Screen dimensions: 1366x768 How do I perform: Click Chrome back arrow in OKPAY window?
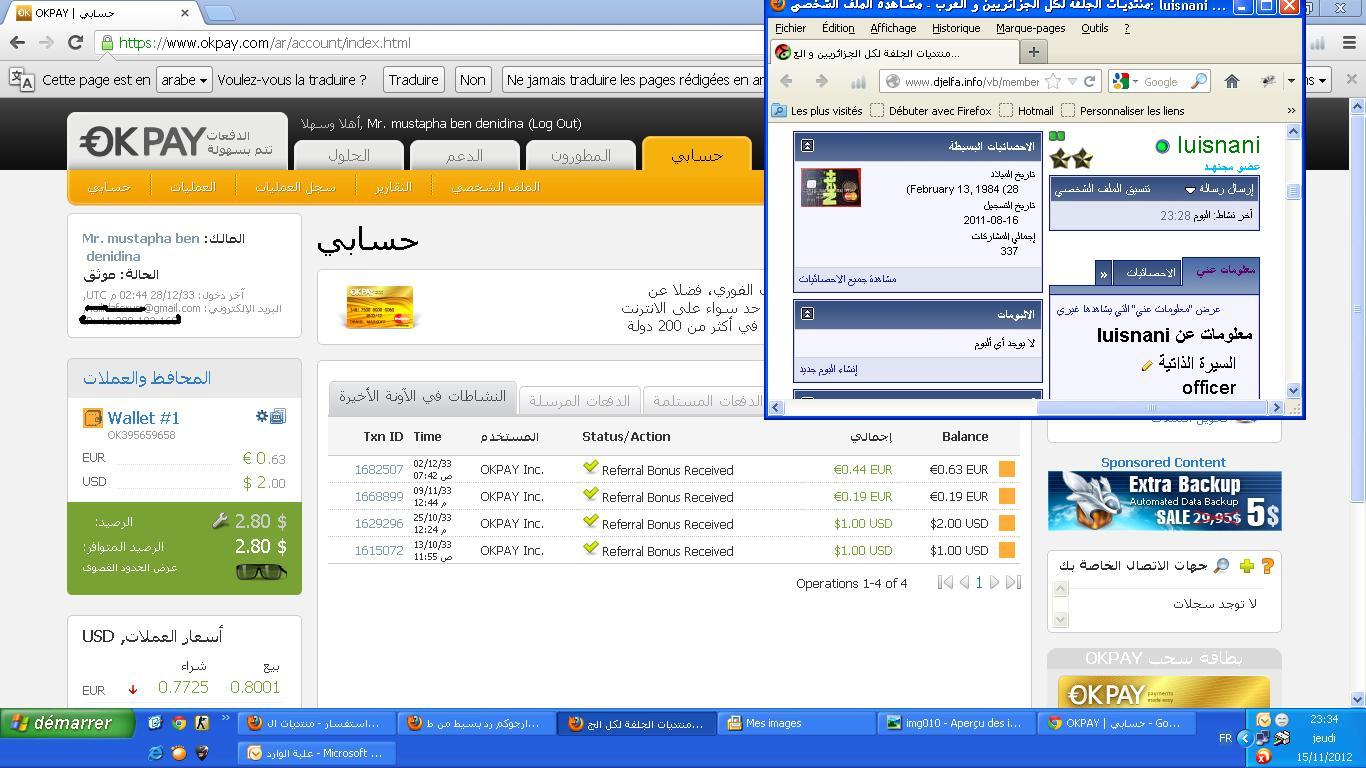click(17, 43)
